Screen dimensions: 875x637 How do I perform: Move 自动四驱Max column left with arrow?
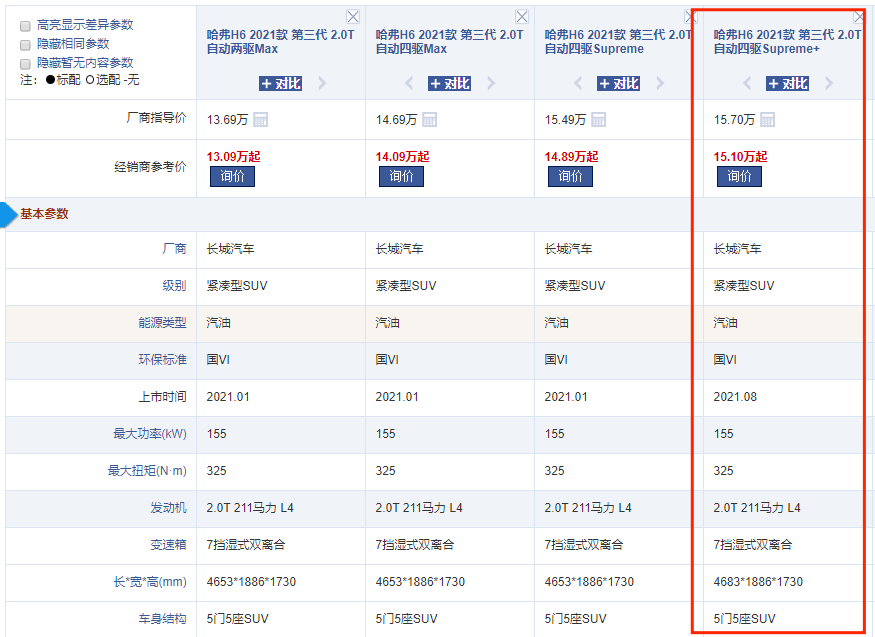pyautogui.click(x=409, y=84)
